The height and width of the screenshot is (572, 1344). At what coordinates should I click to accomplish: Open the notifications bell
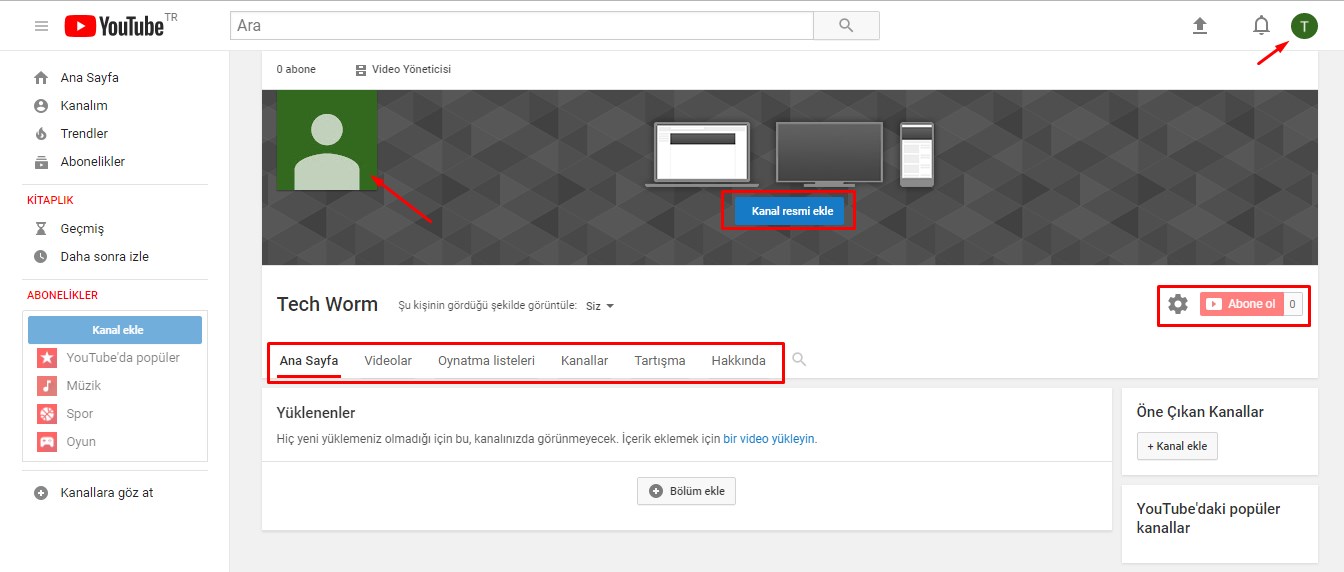pyautogui.click(x=1261, y=26)
